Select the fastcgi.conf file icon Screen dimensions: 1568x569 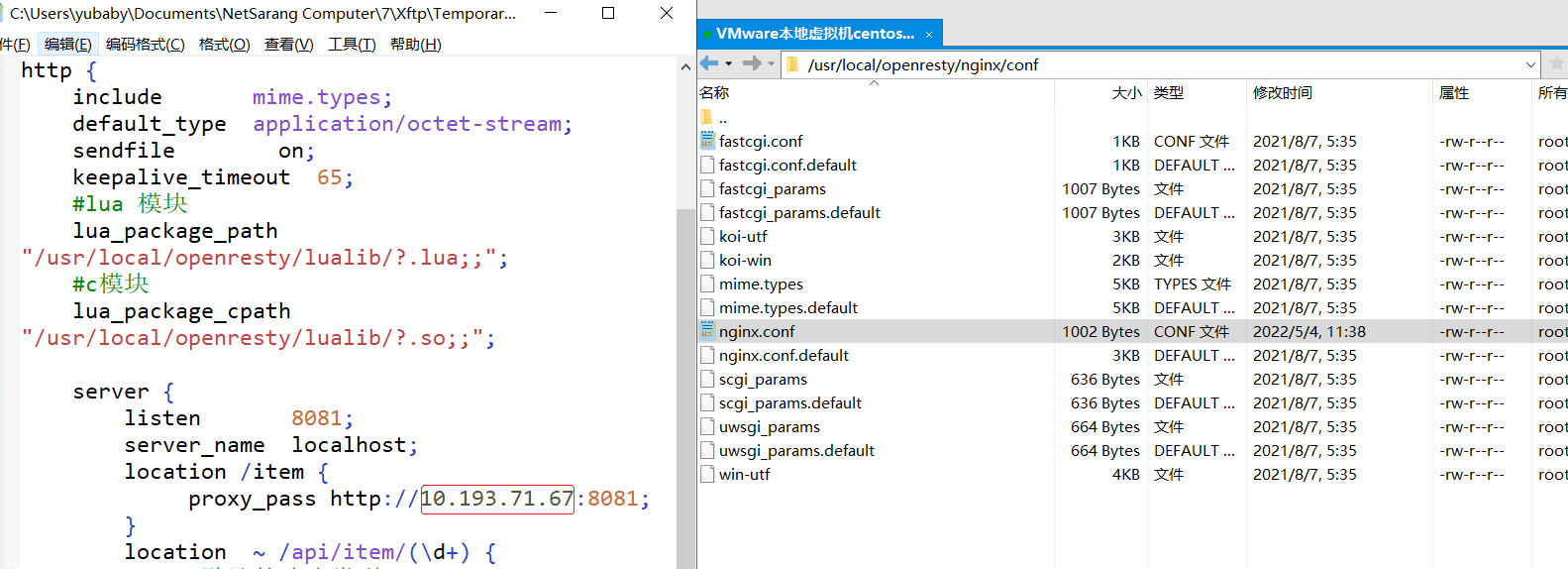(707, 141)
